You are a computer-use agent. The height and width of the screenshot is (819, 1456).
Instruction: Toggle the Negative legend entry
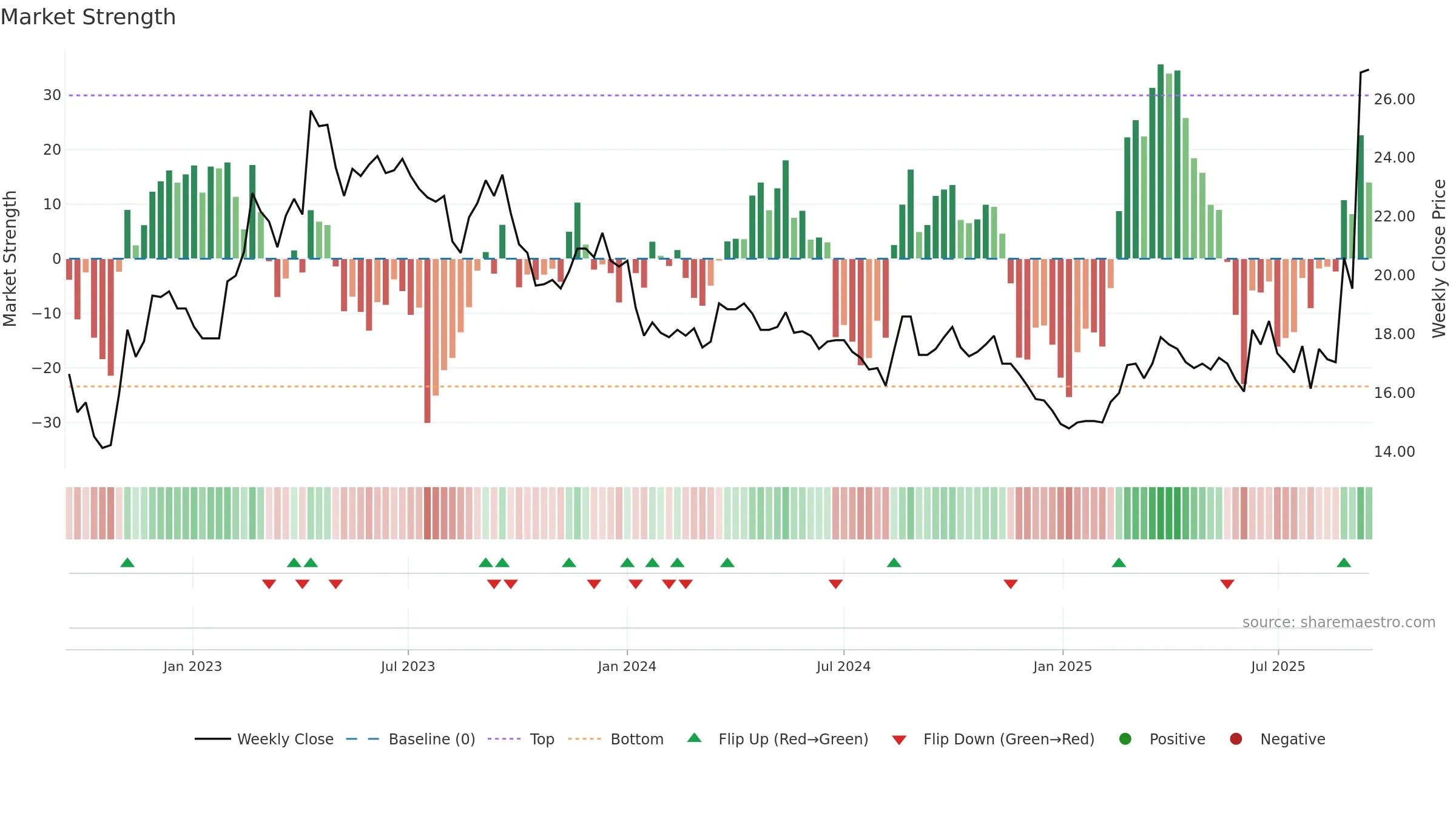click(x=1277, y=739)
